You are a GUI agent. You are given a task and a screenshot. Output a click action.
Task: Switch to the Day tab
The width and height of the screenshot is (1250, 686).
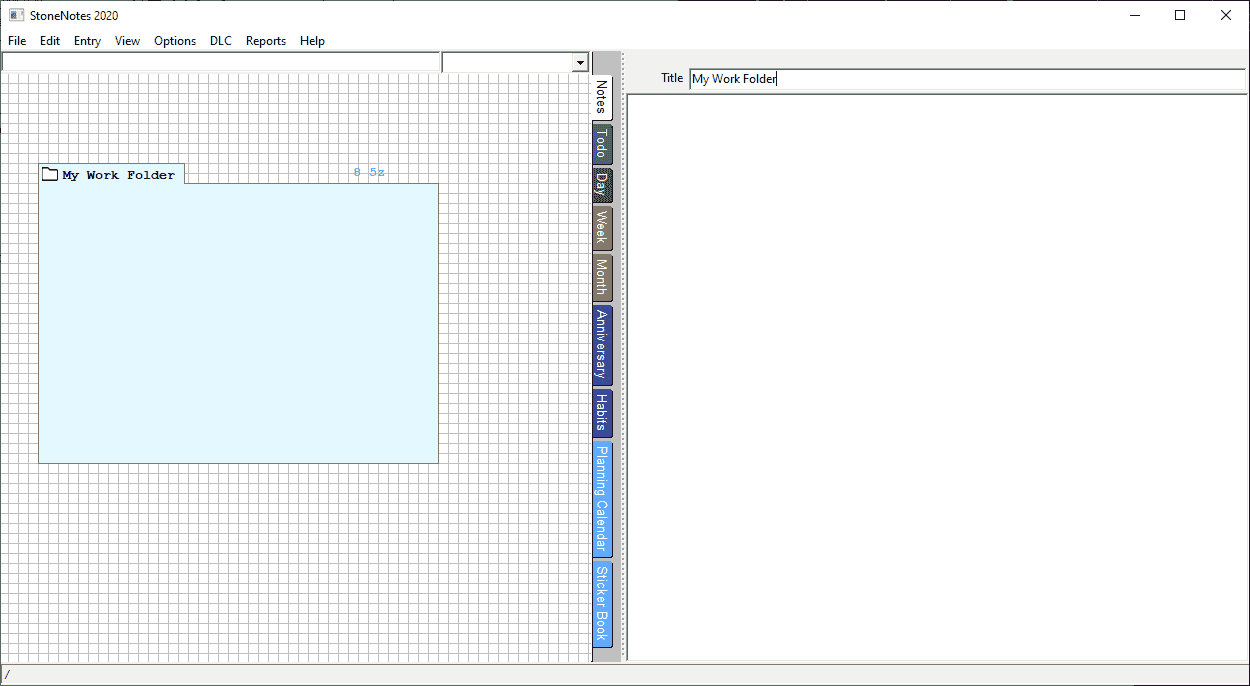pyautogui.click(x=602, y=185)
